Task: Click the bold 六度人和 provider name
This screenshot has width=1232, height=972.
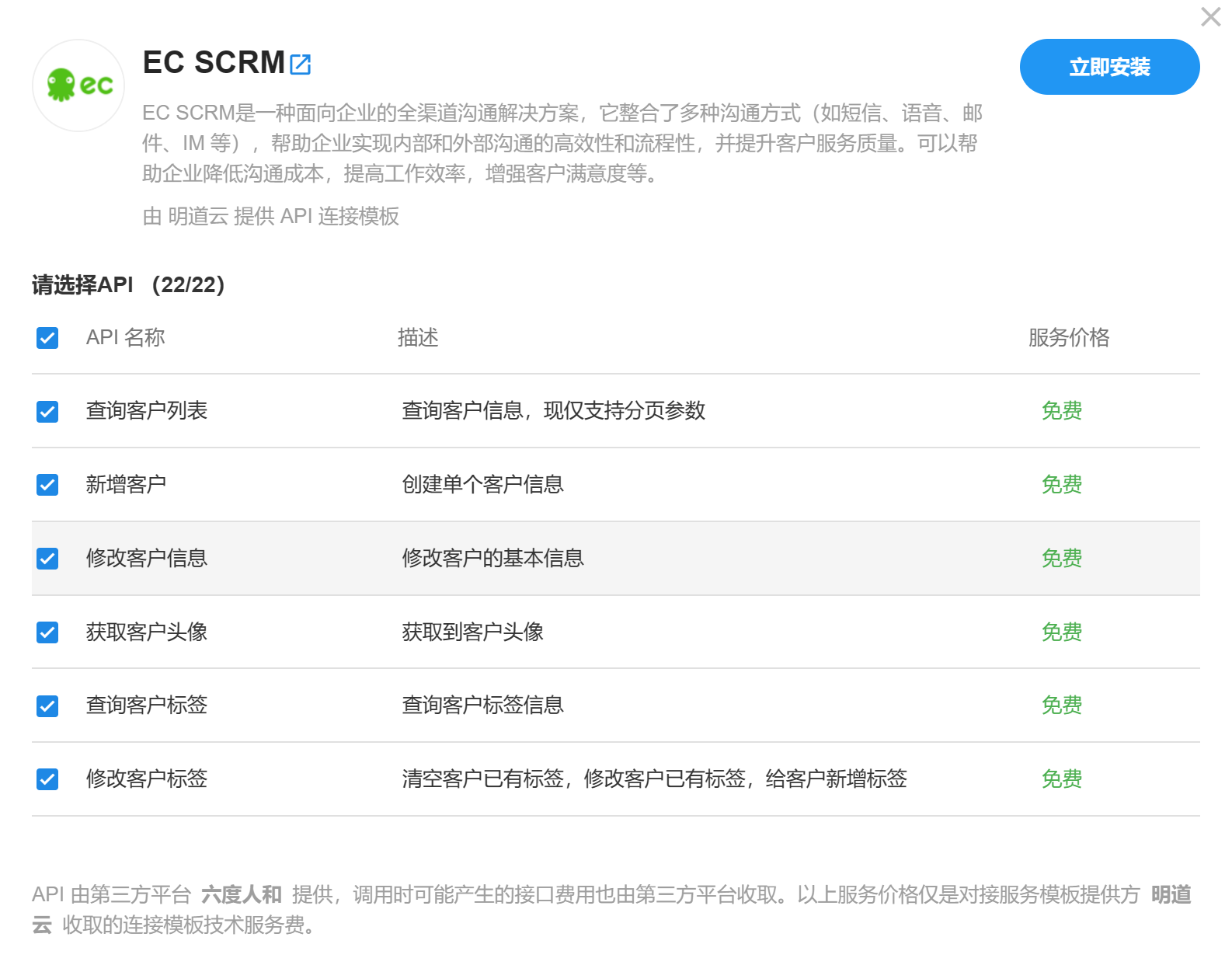Action: coord(242,895)
